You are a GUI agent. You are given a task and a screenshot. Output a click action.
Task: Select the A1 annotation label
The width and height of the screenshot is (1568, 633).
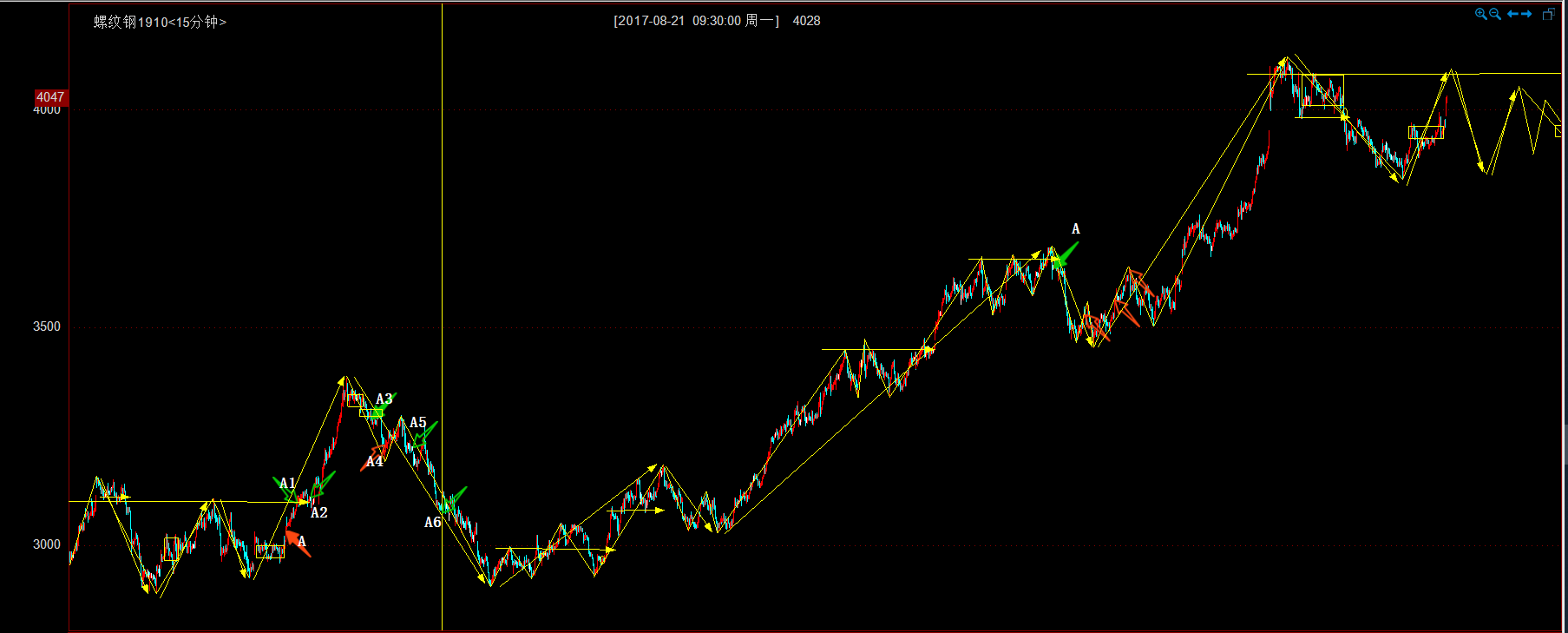(x=287, y=484)
